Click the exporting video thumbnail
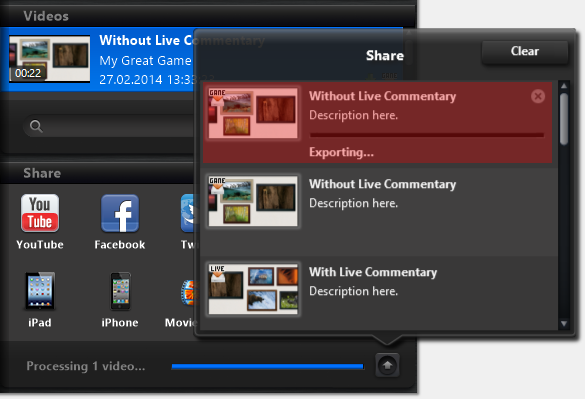This screenshot has width=585, height=399. tap(253, 113)
